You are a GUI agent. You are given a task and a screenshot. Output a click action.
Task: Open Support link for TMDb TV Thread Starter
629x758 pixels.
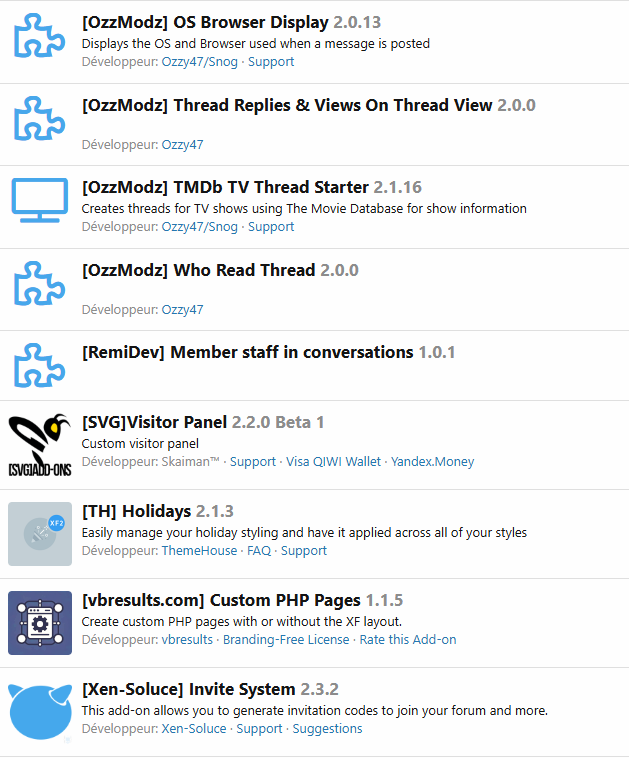[x=271, y=227]
